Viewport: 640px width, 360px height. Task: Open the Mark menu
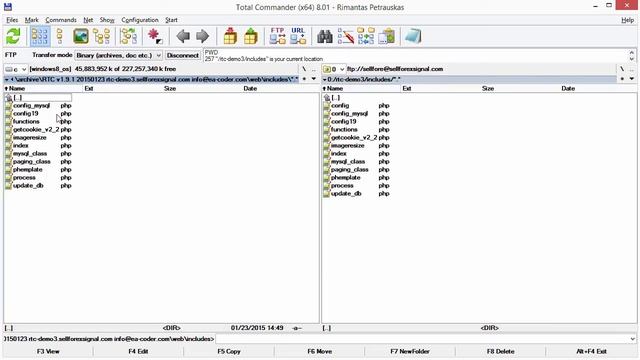click(x=31, y=20)
